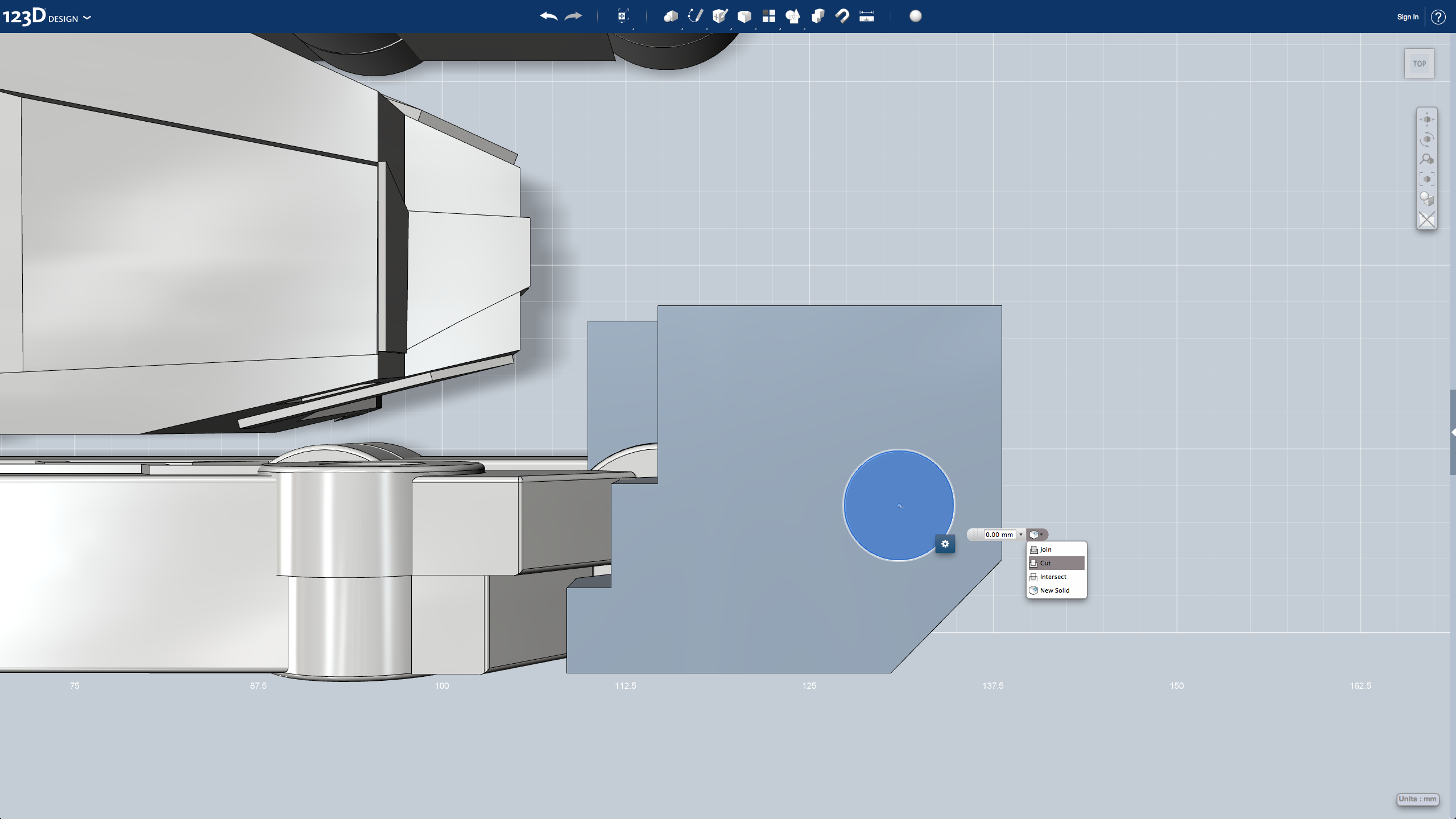The height and width of the screenshot is (819, 1456).
Task: Click the Sign In link
Action: coord(1407,16)
